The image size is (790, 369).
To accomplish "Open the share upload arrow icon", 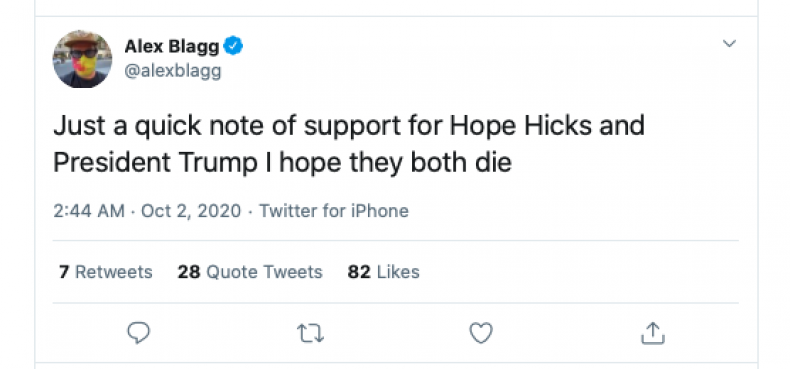I will pyautogui.click(x=653, y=333).
